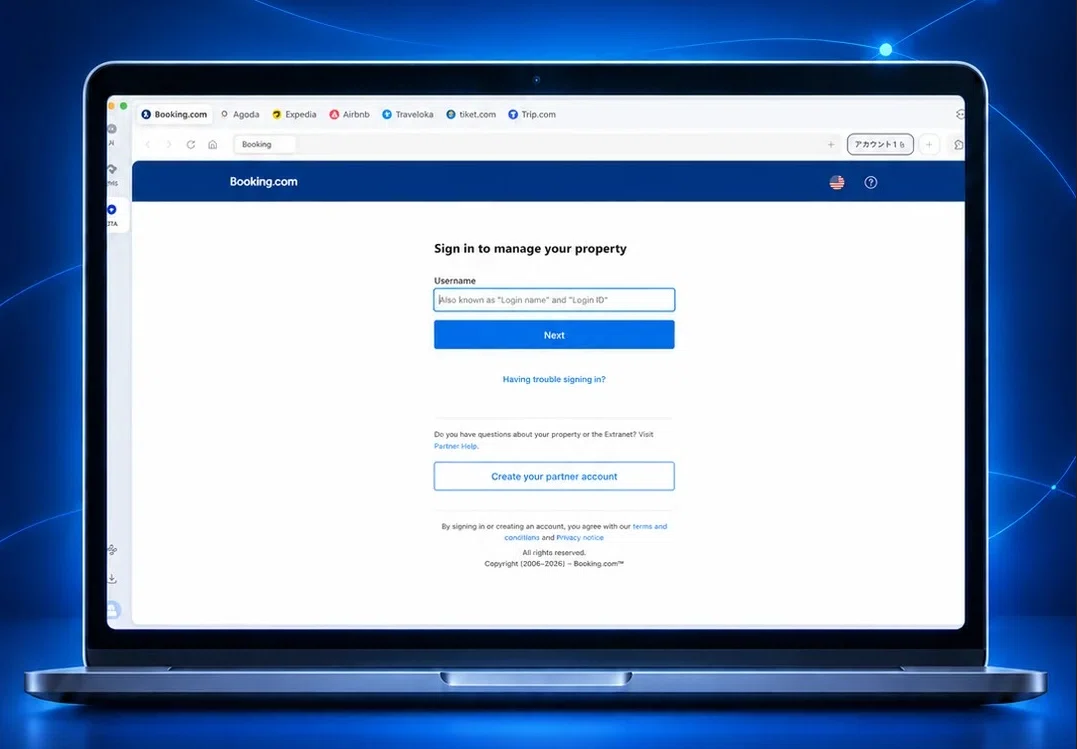This screenshot has height=749, width=1077.
Task: Open the Having trouble signing in link
Action: [x=554, y=379]
